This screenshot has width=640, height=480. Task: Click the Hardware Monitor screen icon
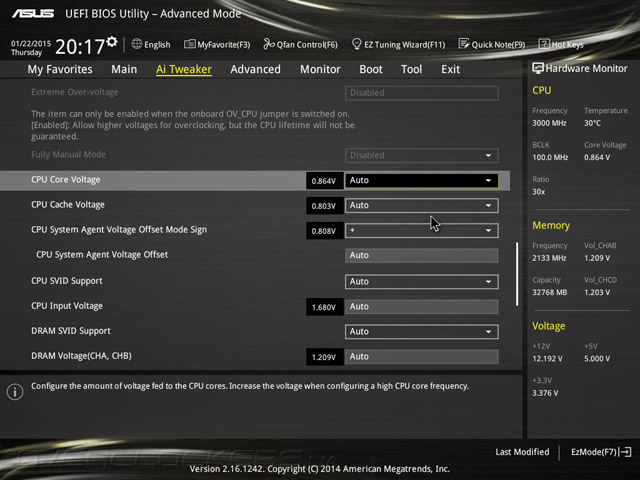point(538,68)
